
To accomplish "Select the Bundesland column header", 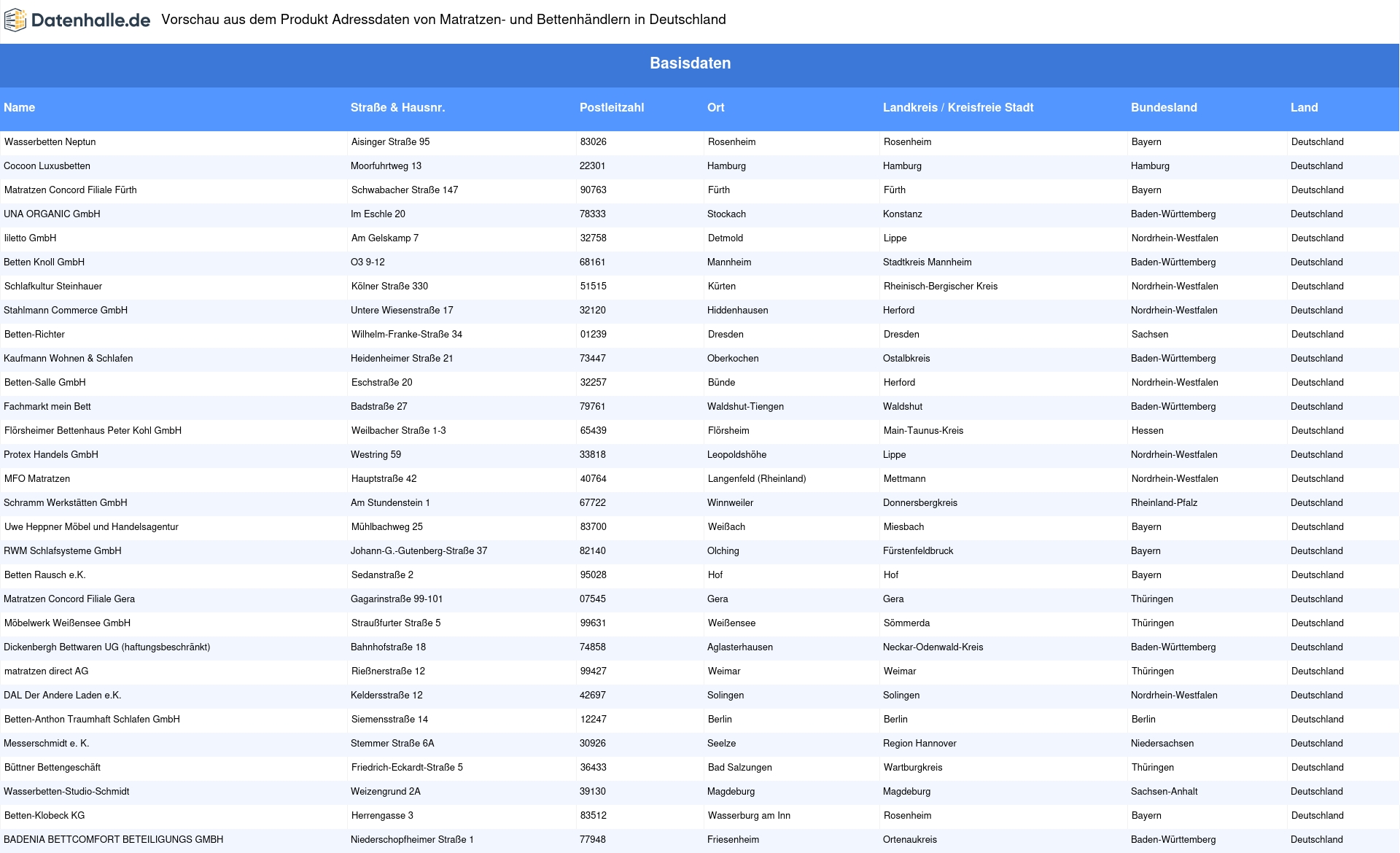I will (1164, 108).
